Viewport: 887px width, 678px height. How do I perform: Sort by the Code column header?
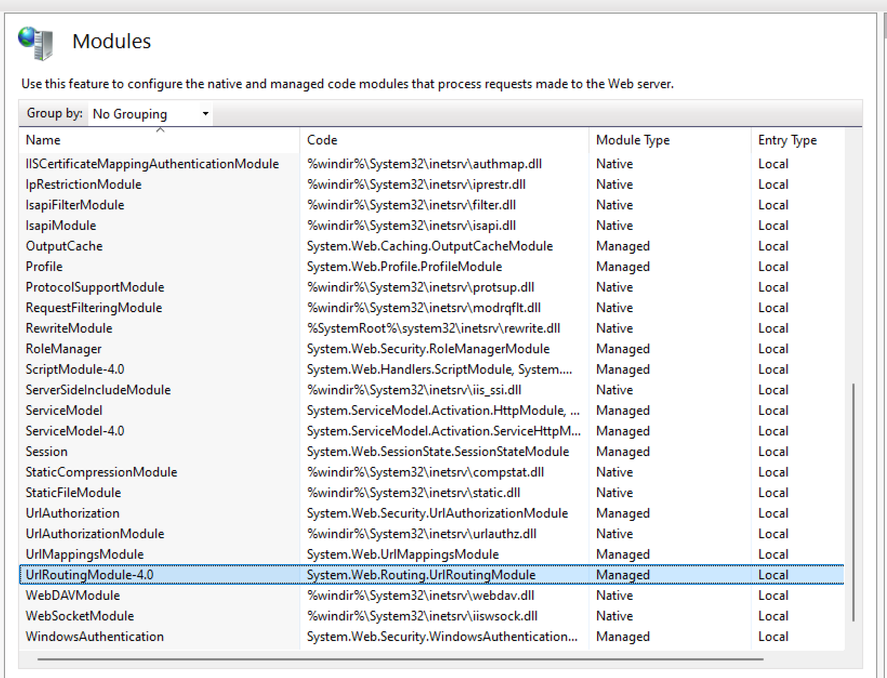point(444,140)
